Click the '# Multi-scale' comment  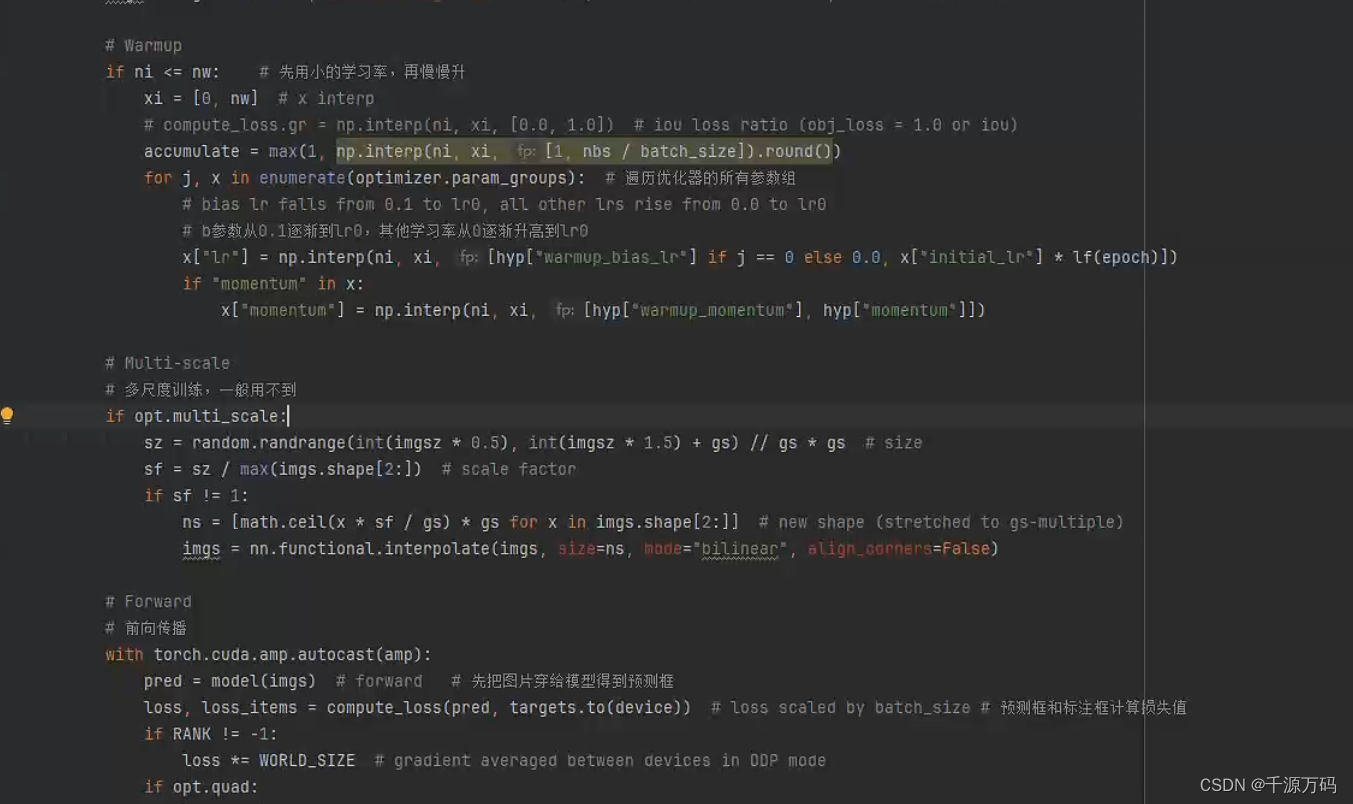168,363
